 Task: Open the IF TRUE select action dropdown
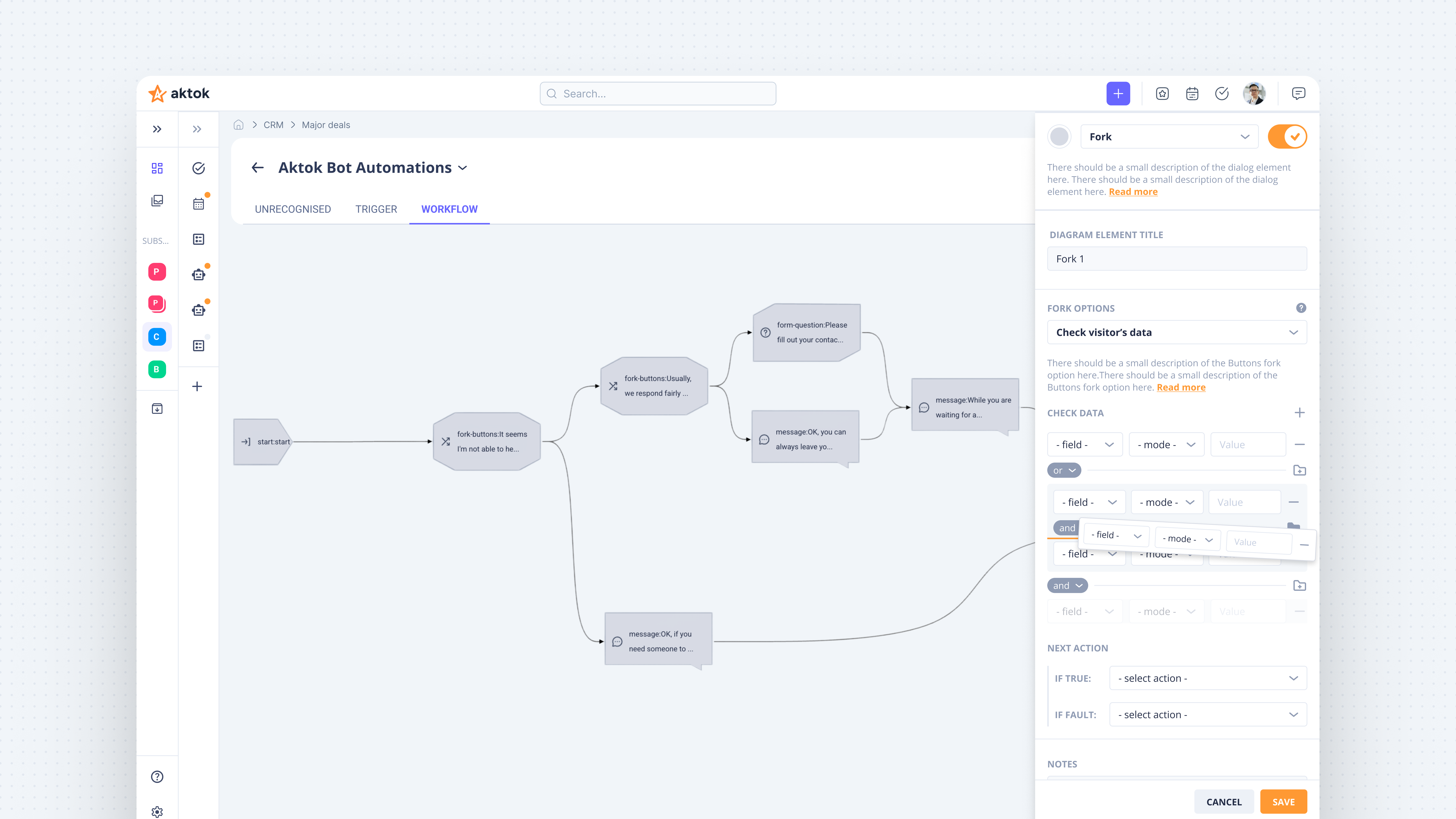[1207, 678]
